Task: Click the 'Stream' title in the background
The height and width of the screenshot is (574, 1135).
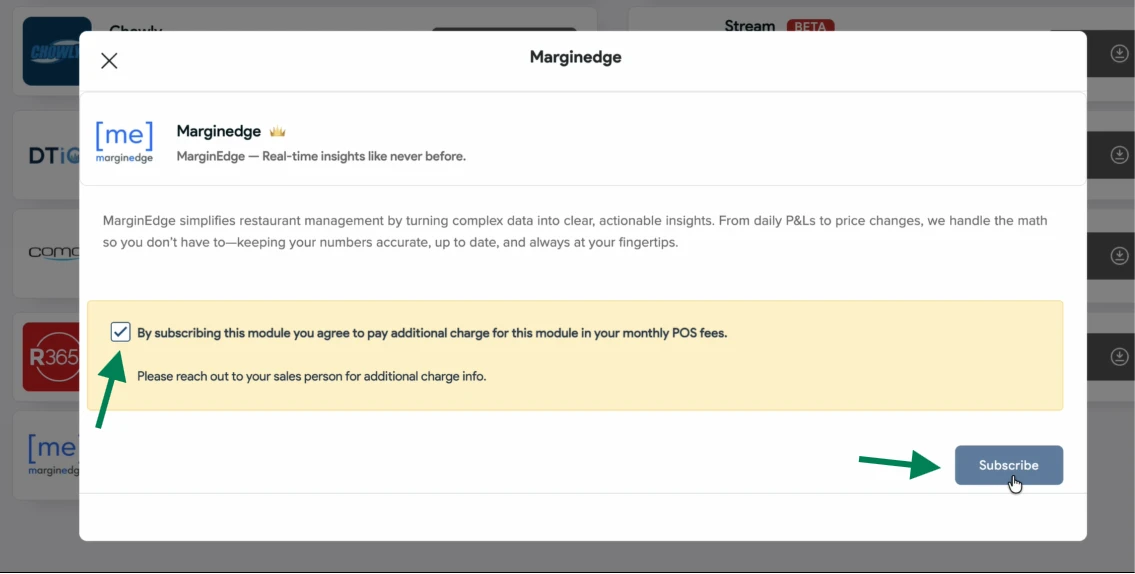Action: click(749, 25)
